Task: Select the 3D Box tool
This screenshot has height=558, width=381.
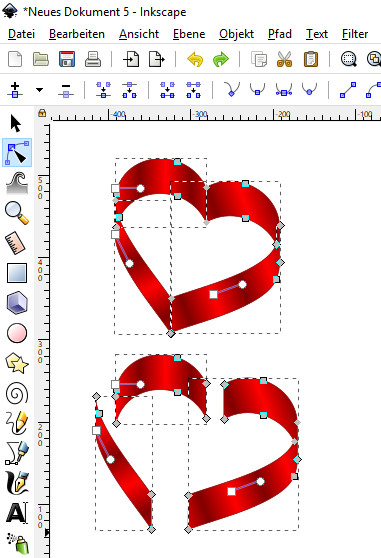Action: [x=17, y=303]
